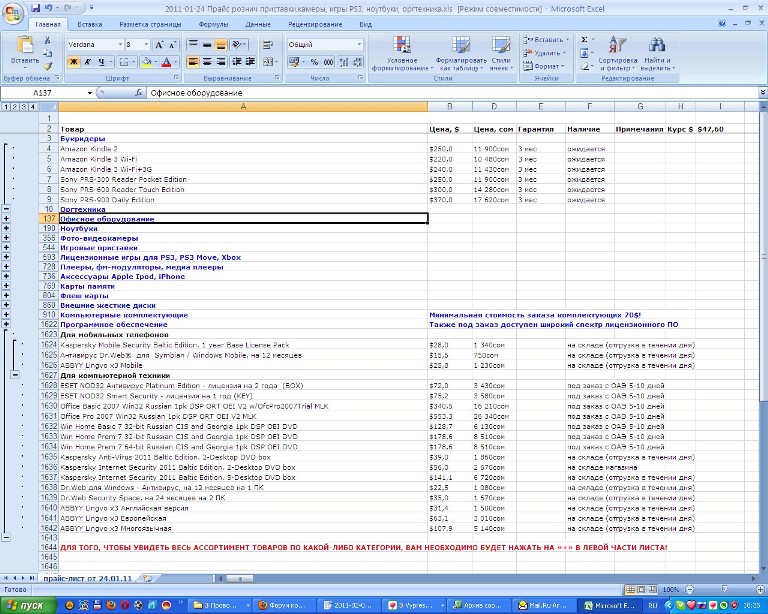
Task: Click the borders icon in font group
Action: 123,62
